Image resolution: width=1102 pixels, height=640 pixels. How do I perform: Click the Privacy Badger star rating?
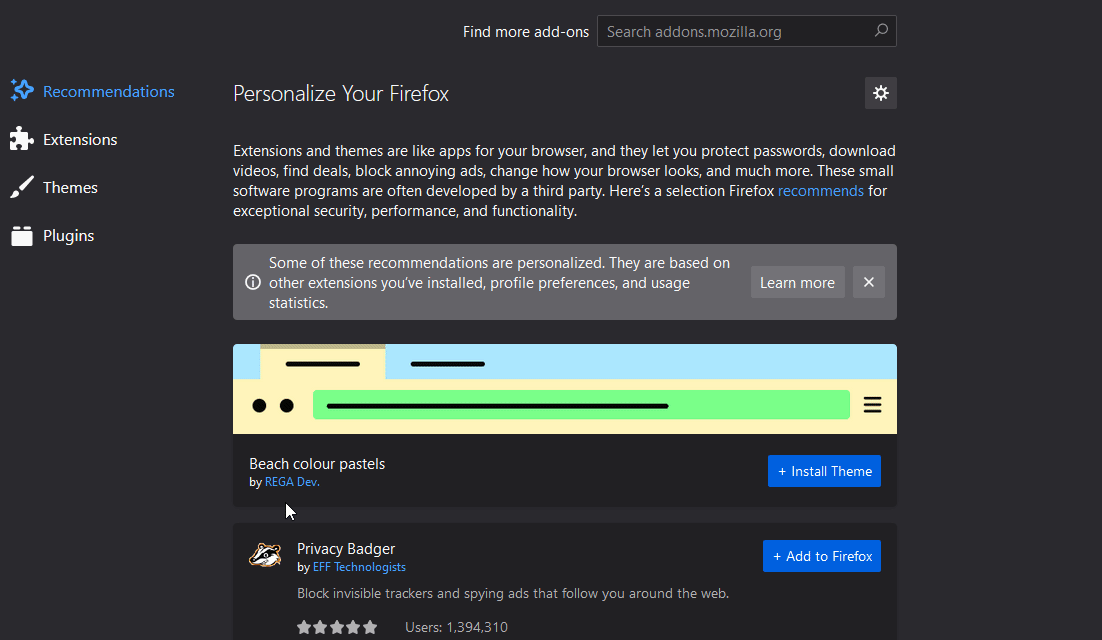coord(337,627)
